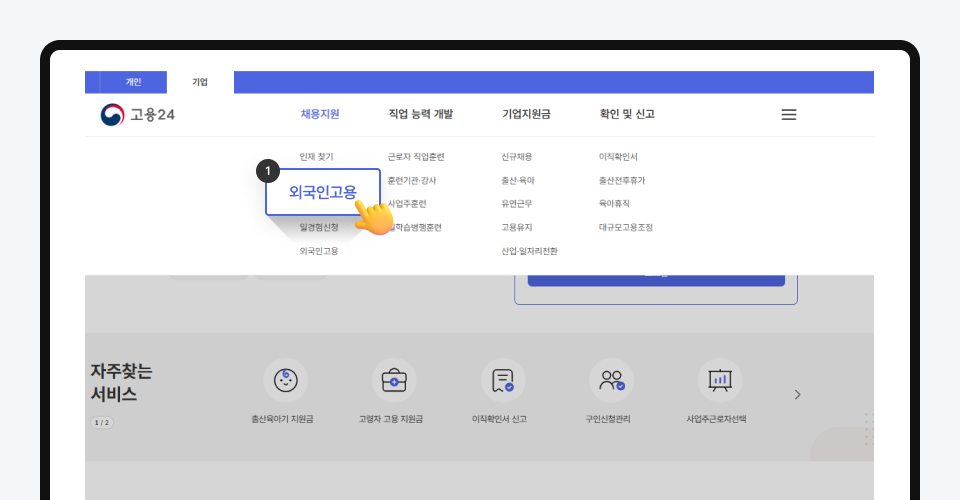Viewport: 960px width, 500px height.
Task: Expand the 기업지원금 menu
Action: [526, 114]
